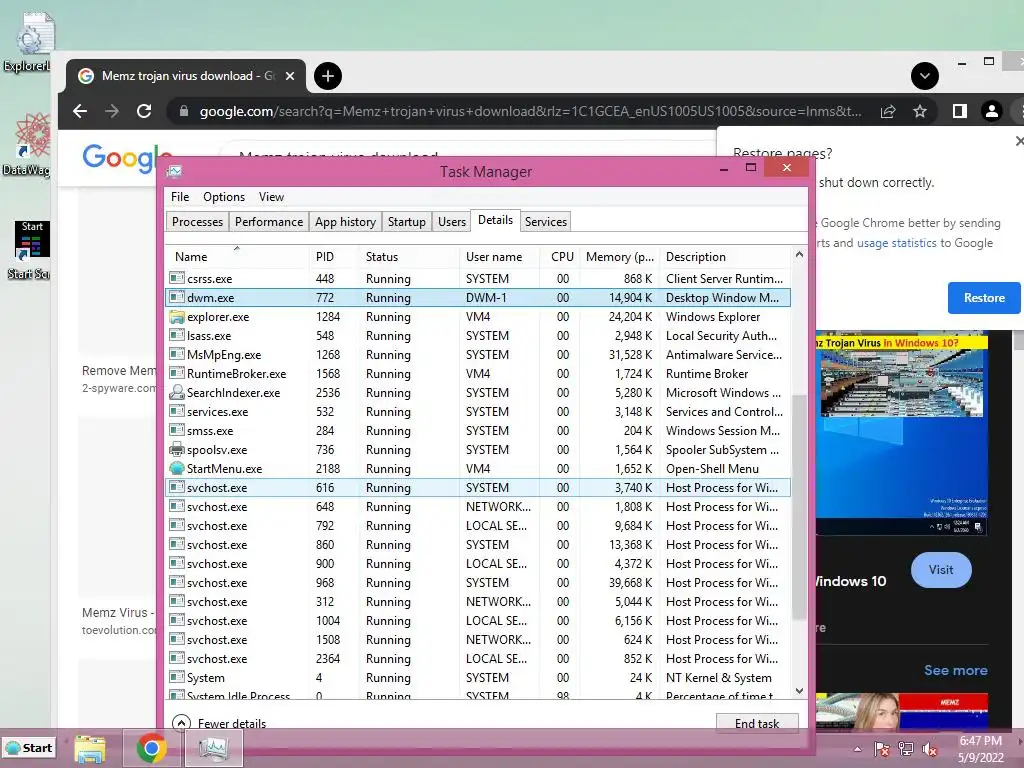Viewport: 1024px width, 768px height.
Task: Reload the Google search page
Action: 144,111
